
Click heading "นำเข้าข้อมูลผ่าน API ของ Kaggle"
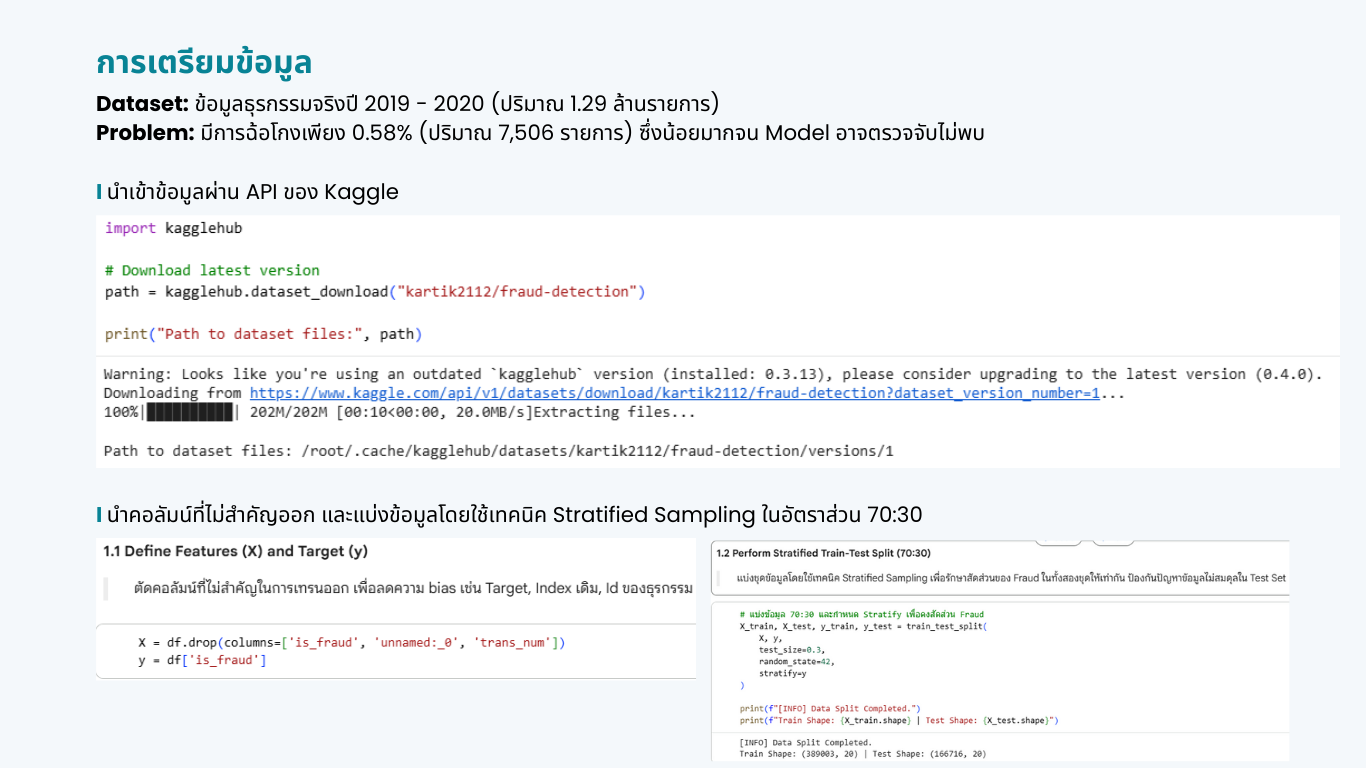[251, 192]
